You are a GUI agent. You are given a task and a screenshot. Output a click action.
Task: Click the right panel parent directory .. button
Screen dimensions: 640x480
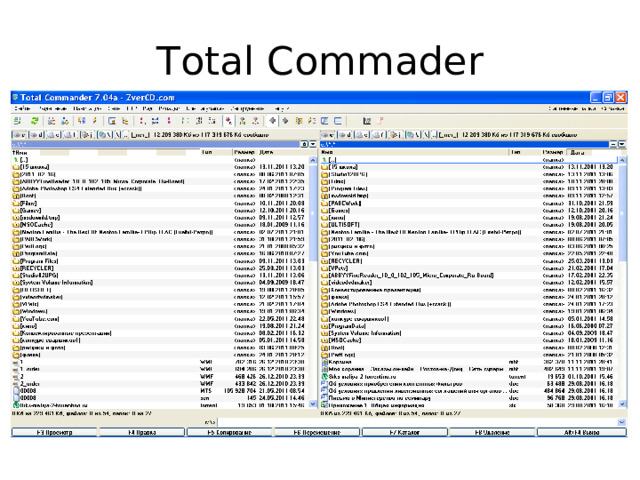tap(434, 135)
